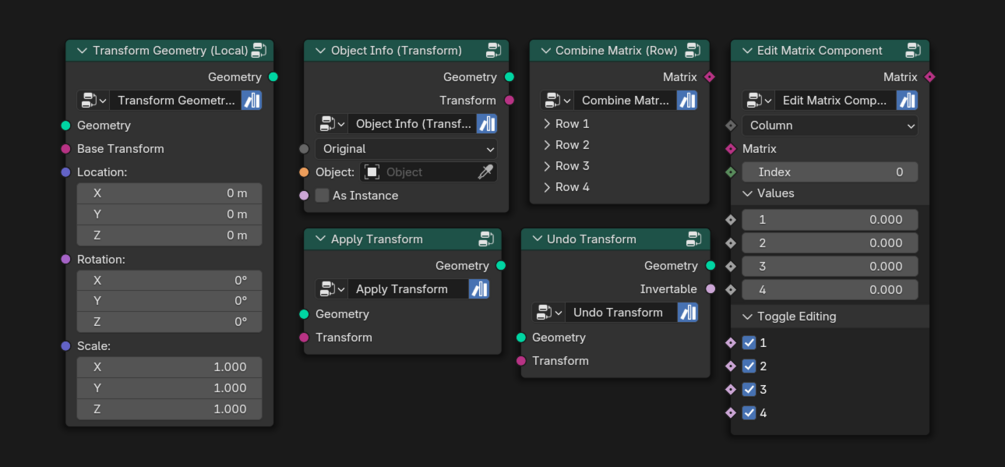Image resolution: width=1005 pixels, height=467 pixels.
Task: Click the blue icon in Edit Matrix Component
Action: click(x=907, y=100)
